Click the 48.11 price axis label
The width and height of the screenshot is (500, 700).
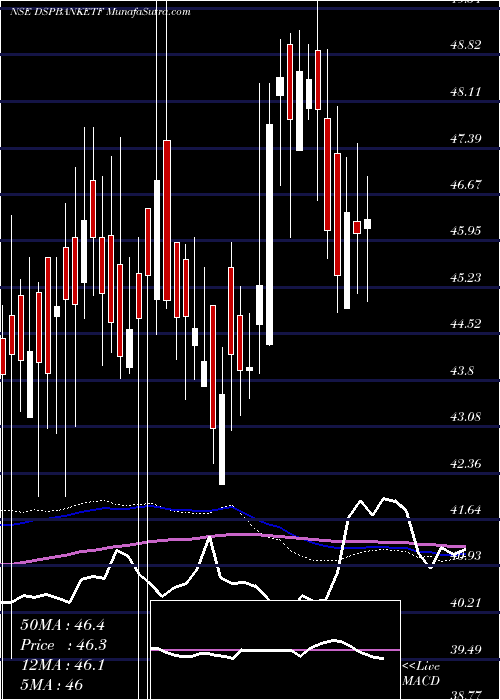pos(466,92)
